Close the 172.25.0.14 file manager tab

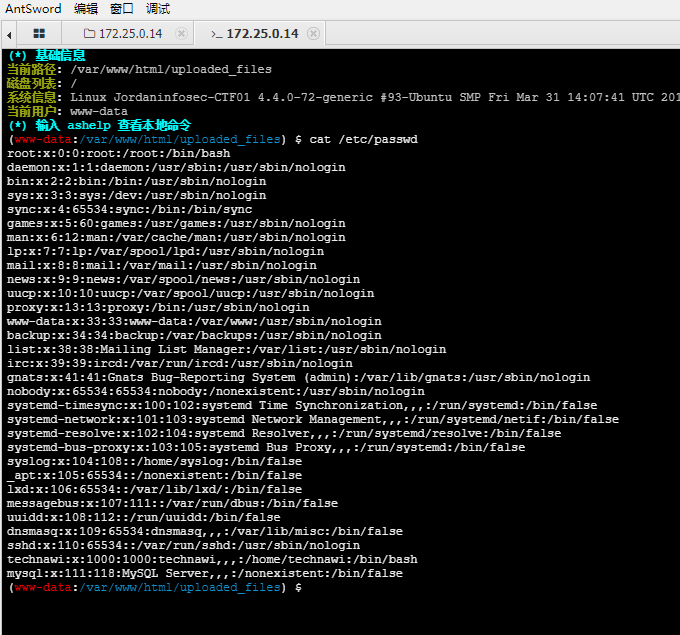181,33
